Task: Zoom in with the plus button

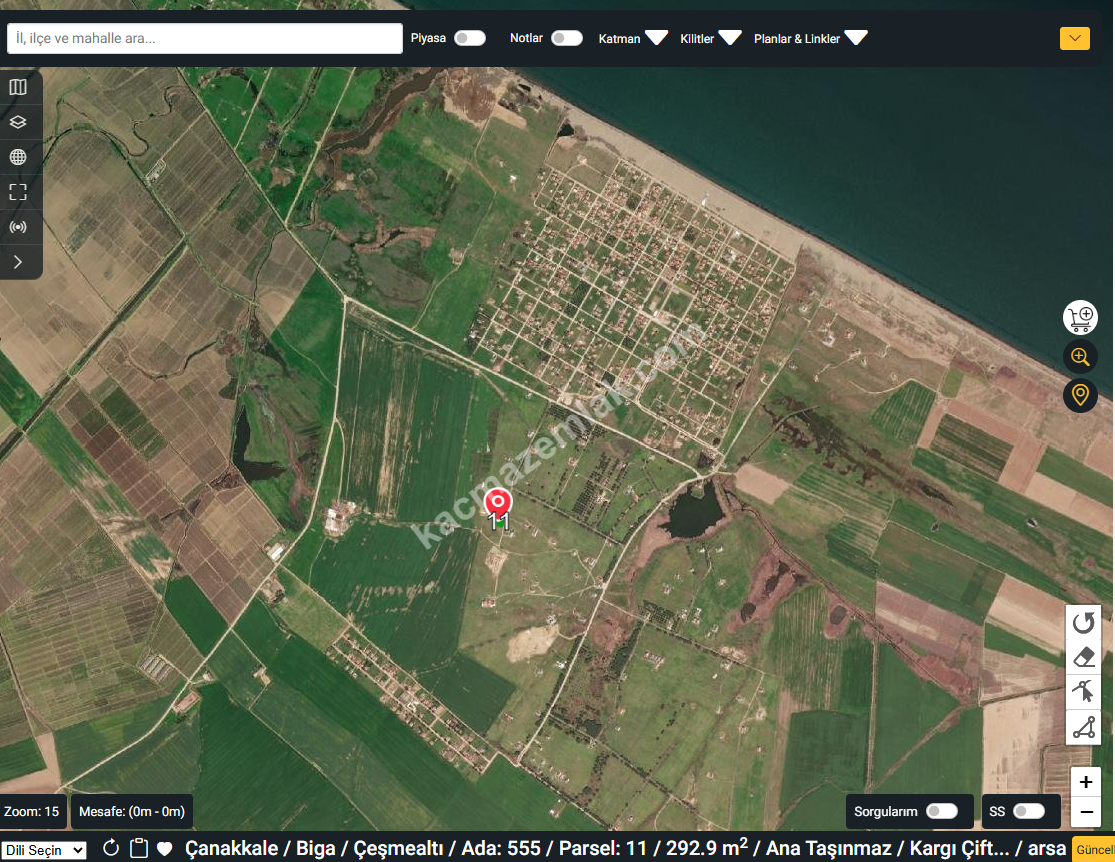Action: (x=1086, y=782)
